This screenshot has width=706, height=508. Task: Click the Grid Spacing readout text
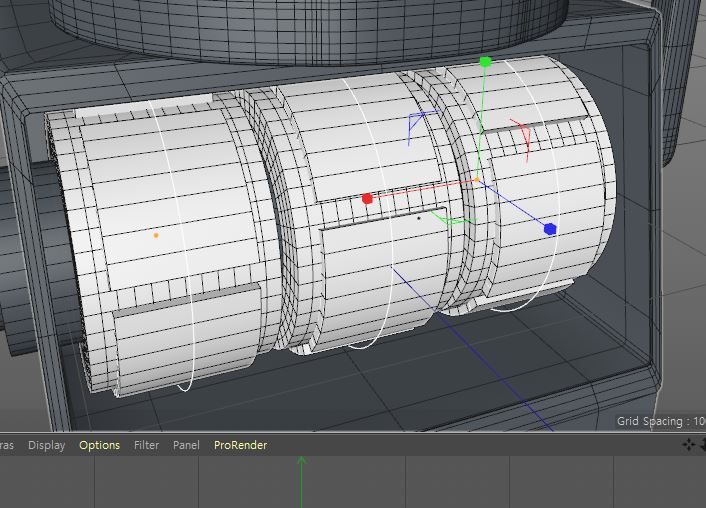(660, 422)
